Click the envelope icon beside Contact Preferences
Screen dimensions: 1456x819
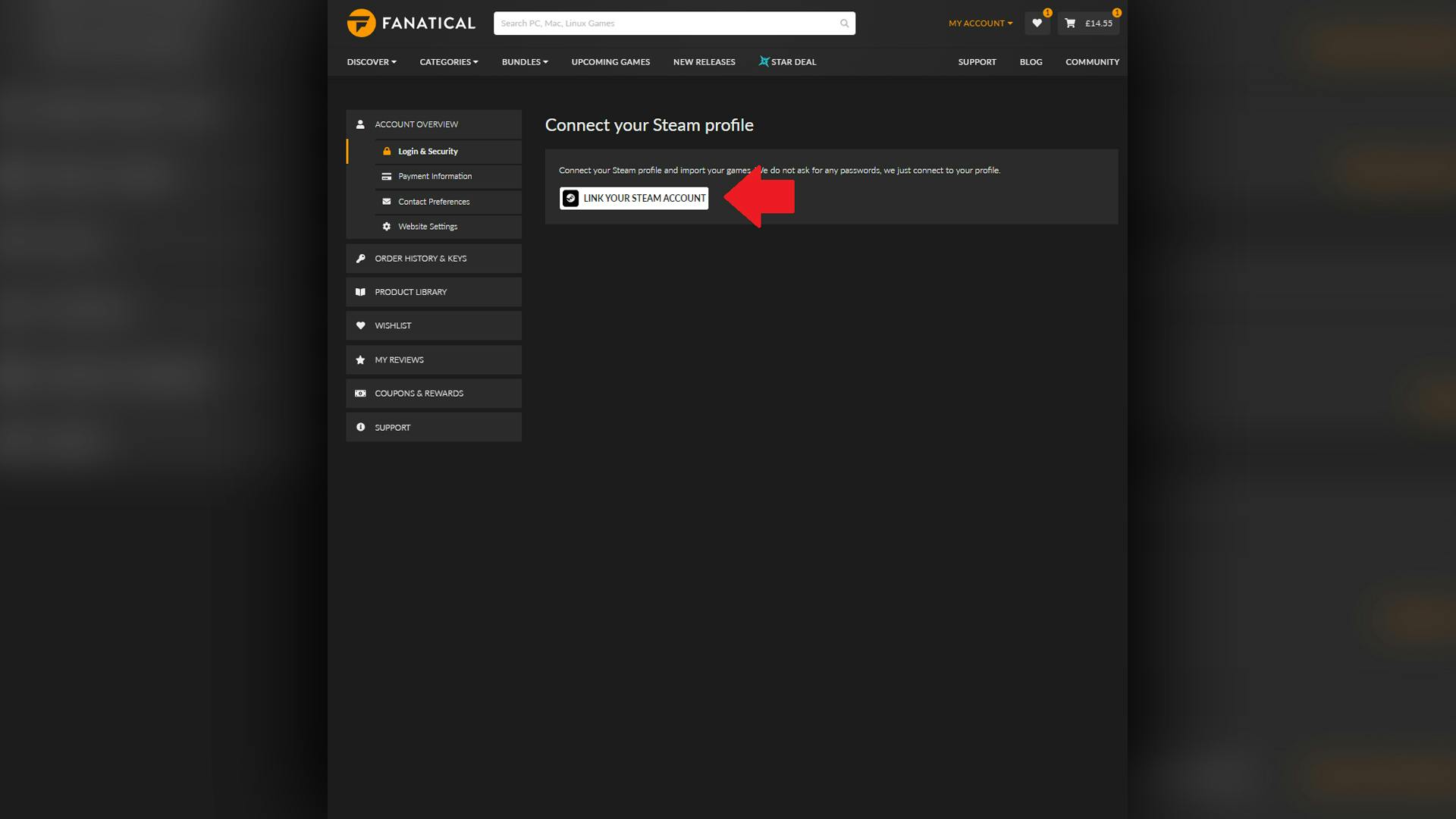click(x=387, y=202)
